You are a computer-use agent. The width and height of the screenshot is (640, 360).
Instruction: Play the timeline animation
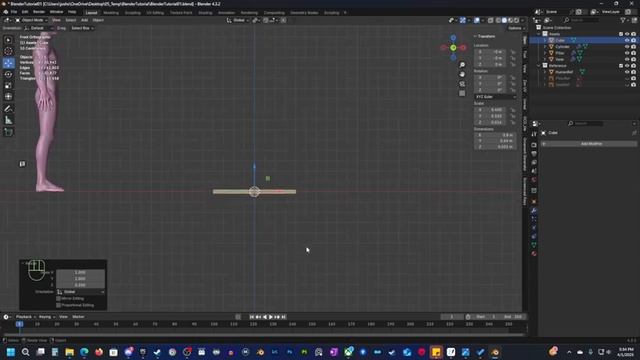271,317
